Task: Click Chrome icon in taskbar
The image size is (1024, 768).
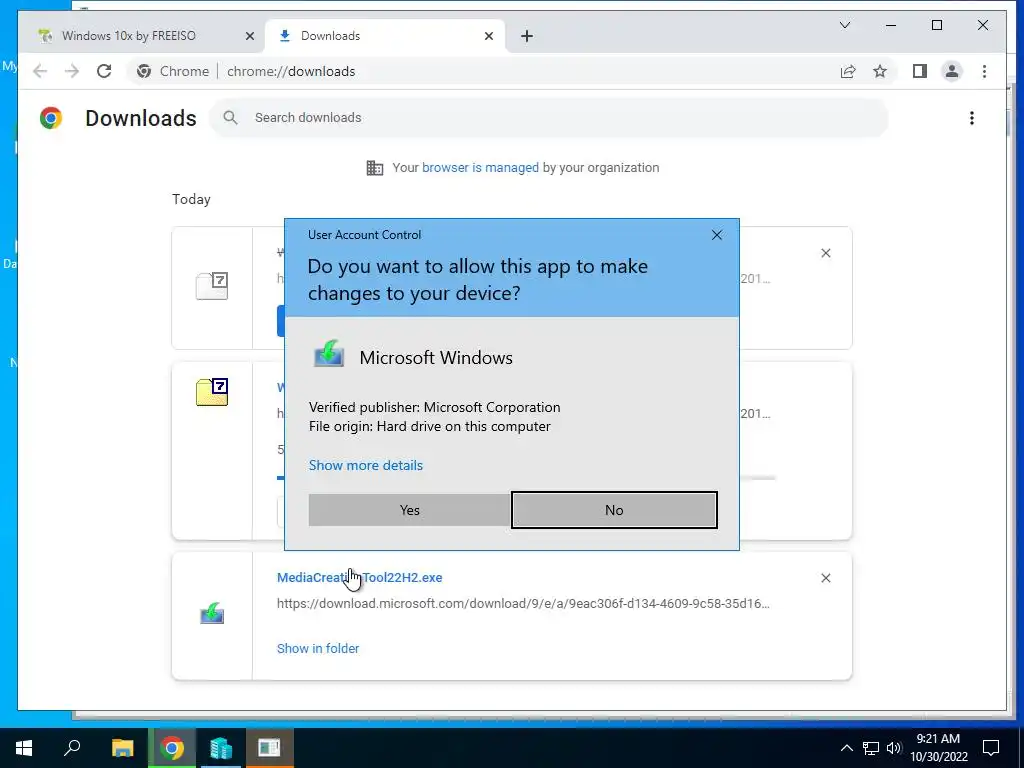Action: (x=172, y=748)
